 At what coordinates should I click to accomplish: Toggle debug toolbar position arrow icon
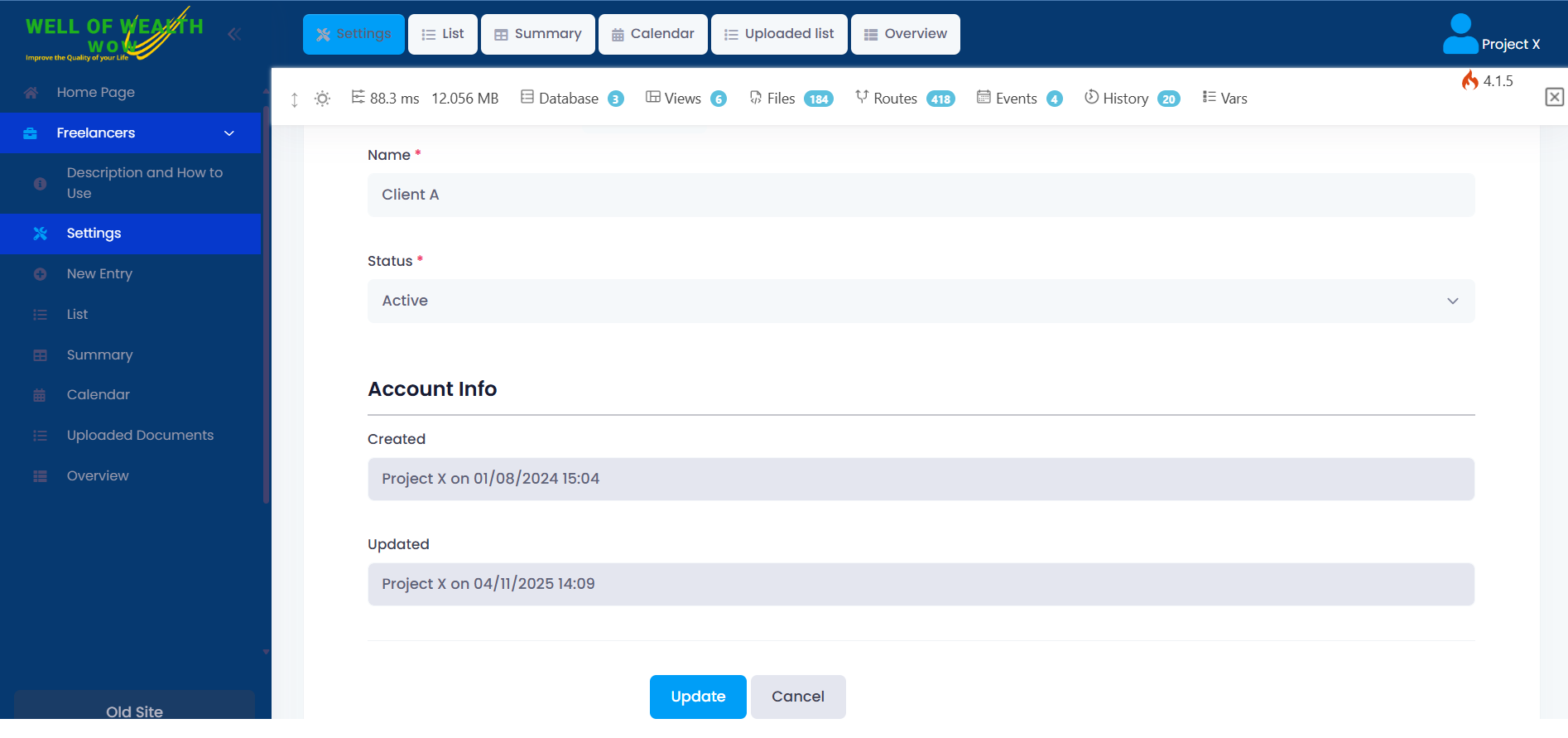[x=294, y=99]
